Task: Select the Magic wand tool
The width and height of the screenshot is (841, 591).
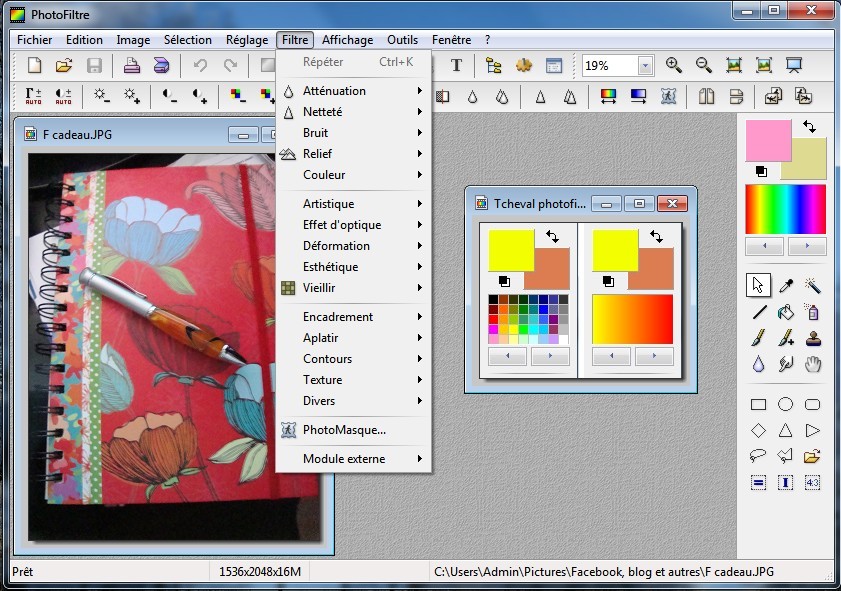Action: tap(813, 285)
